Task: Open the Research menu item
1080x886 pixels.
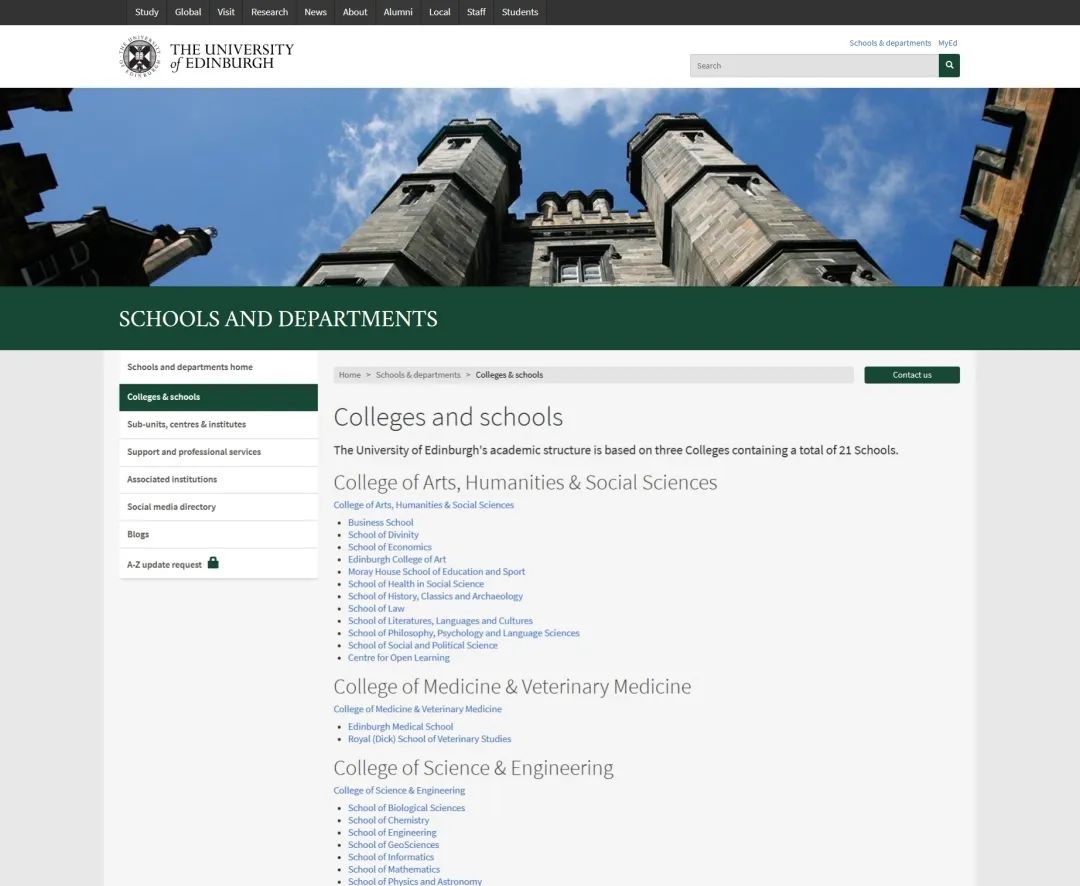Action: (x=269, y=12)
